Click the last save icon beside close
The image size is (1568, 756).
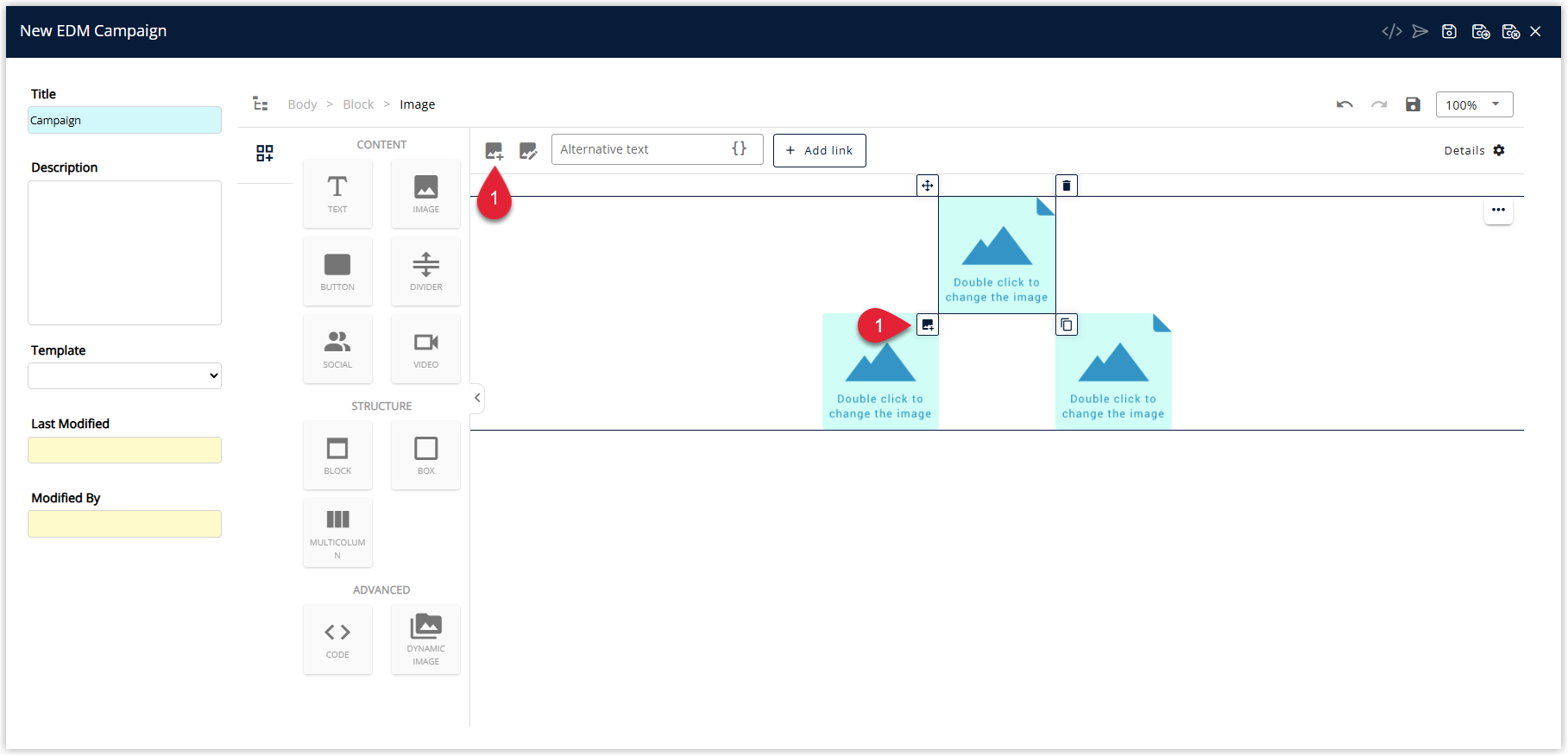click(x=1510, y=32)
